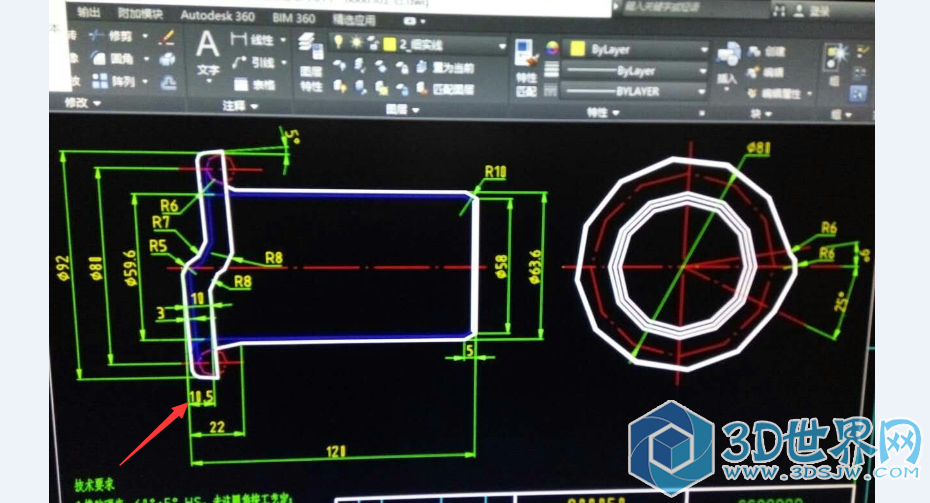This screenshot has width=930, height=503.
Task: Toggle Layer Lock icon in Layers panel
Action: pyautogui.click(x=402, y=68)
